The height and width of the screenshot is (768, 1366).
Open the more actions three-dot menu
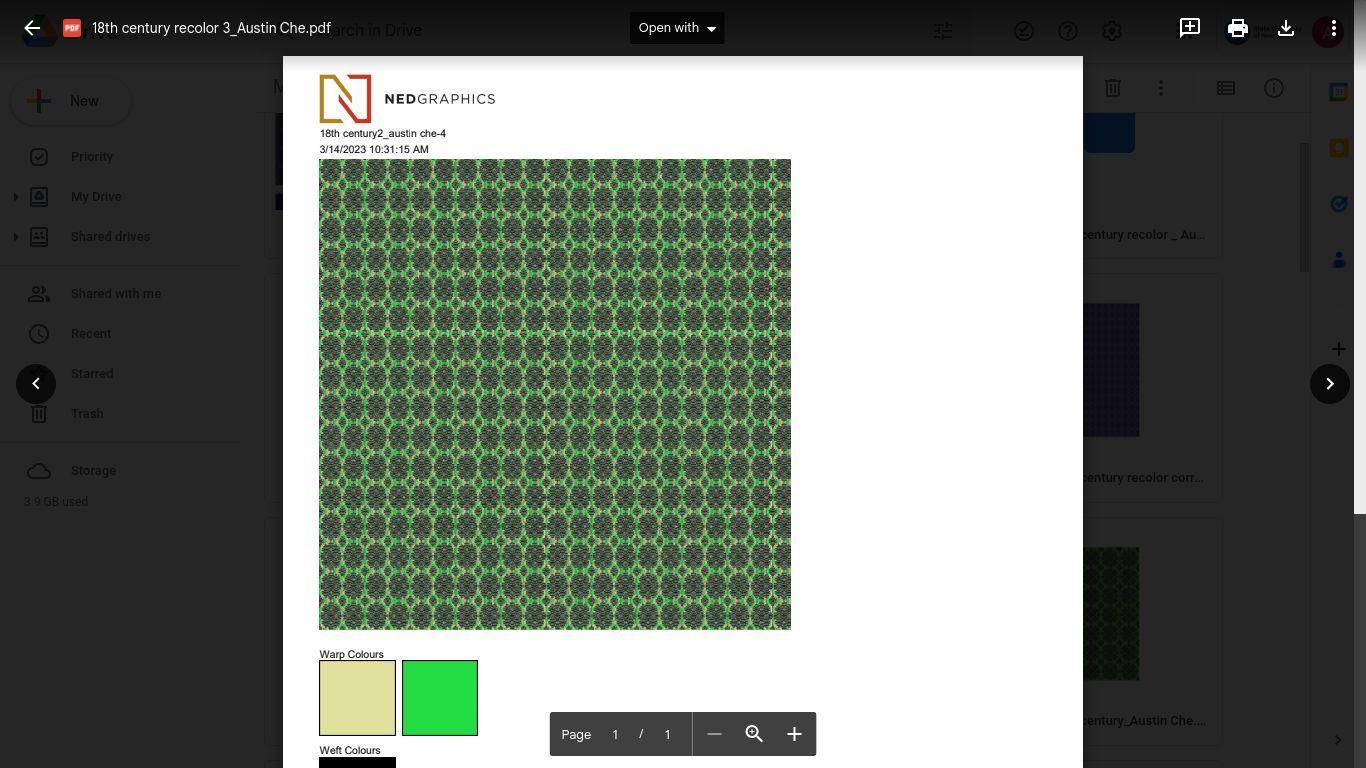pos(1333,28)
